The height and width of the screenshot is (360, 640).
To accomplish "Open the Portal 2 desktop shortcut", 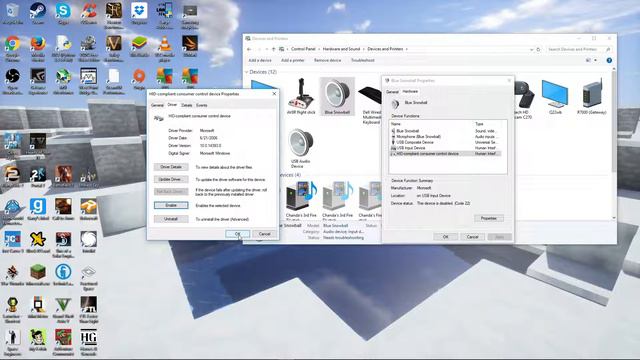I will click(38, 177).
